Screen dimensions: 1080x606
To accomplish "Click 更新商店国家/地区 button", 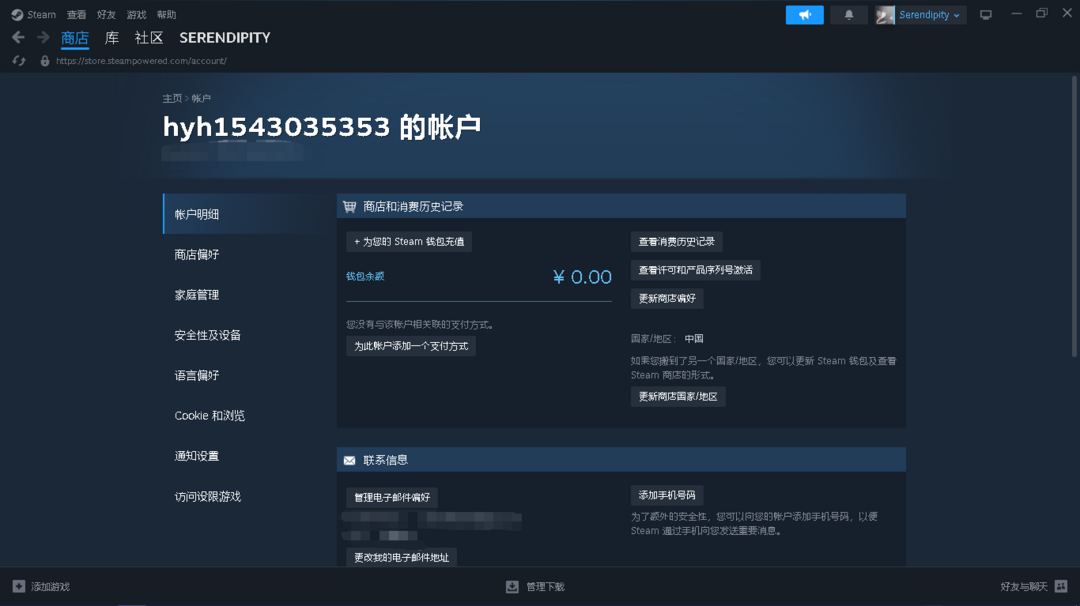I will click(678, 397).
